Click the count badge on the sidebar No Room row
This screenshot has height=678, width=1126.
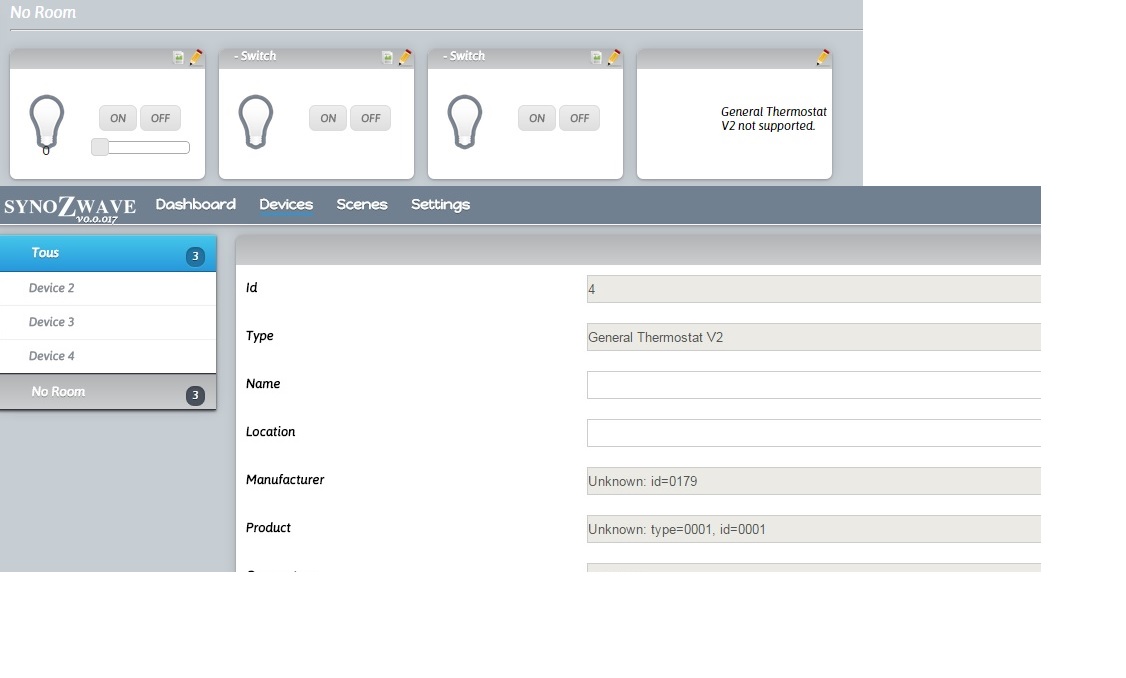pos(195,395)
